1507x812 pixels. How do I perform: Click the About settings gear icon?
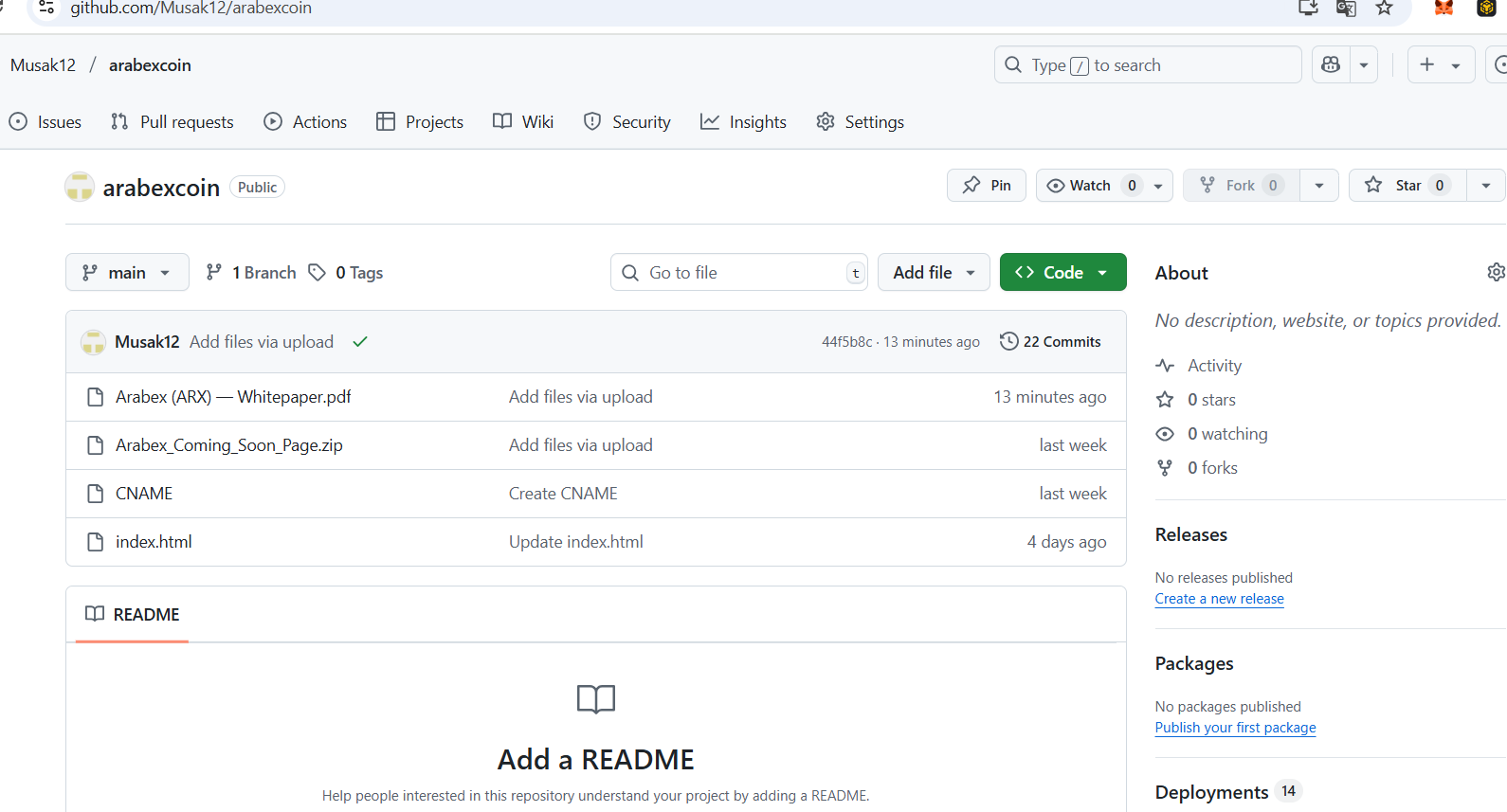click(x=1496, y=273)
